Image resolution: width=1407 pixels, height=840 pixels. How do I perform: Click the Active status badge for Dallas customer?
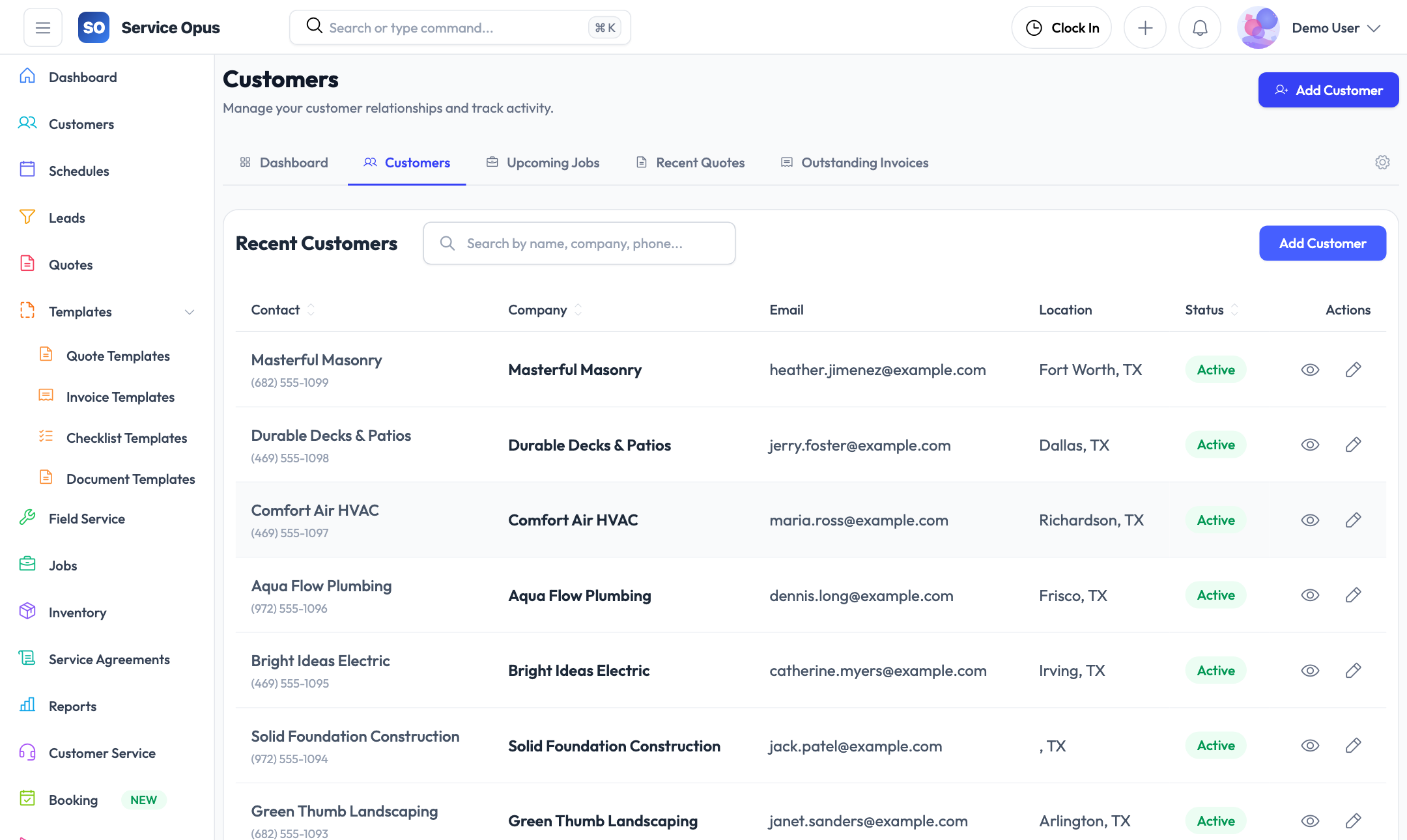[1215, 444]
